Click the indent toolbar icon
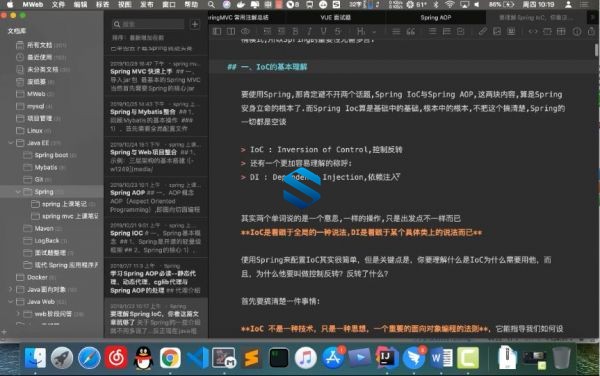 click(281, 31)
